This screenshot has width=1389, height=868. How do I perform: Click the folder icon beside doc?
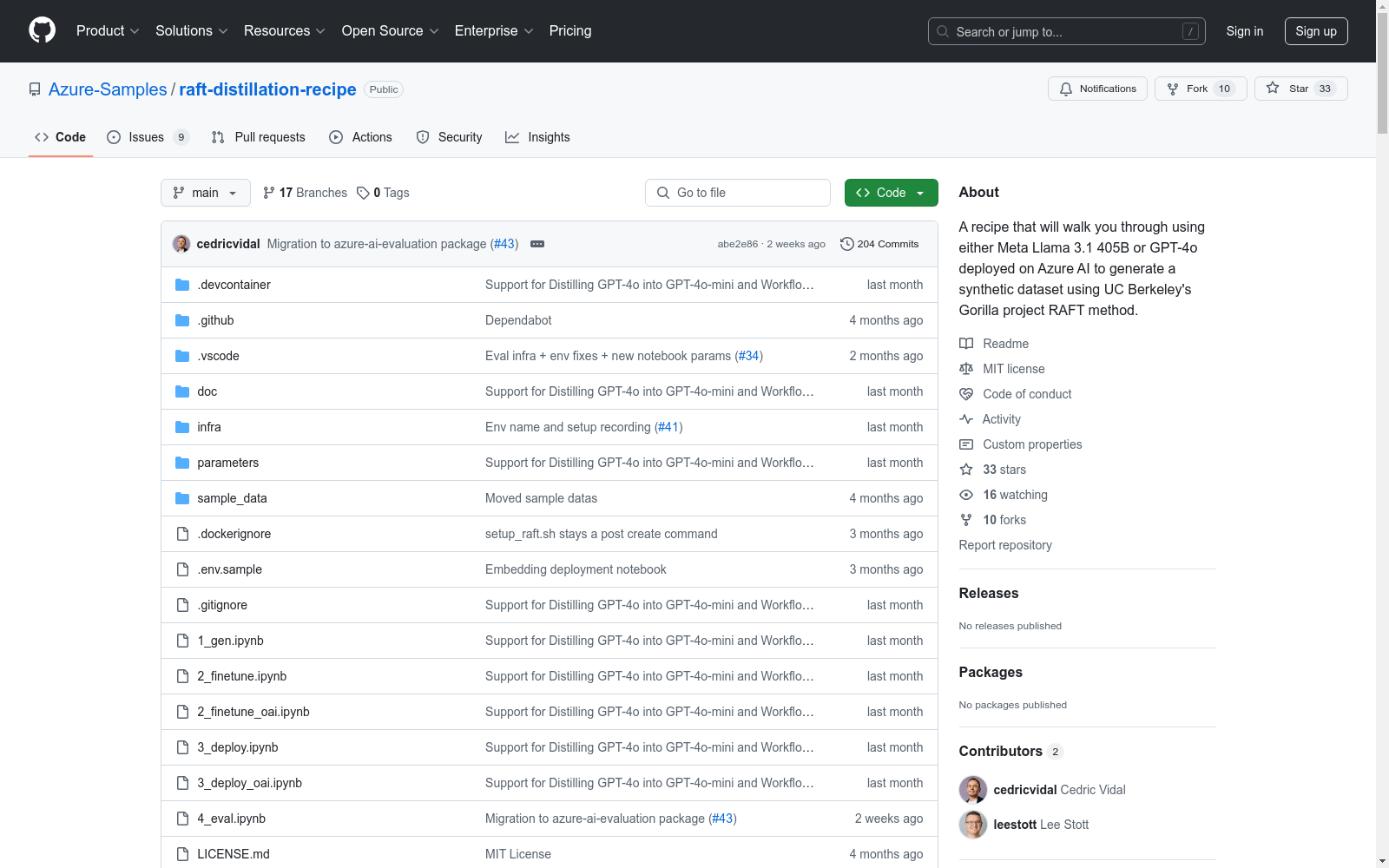[182, 391]
